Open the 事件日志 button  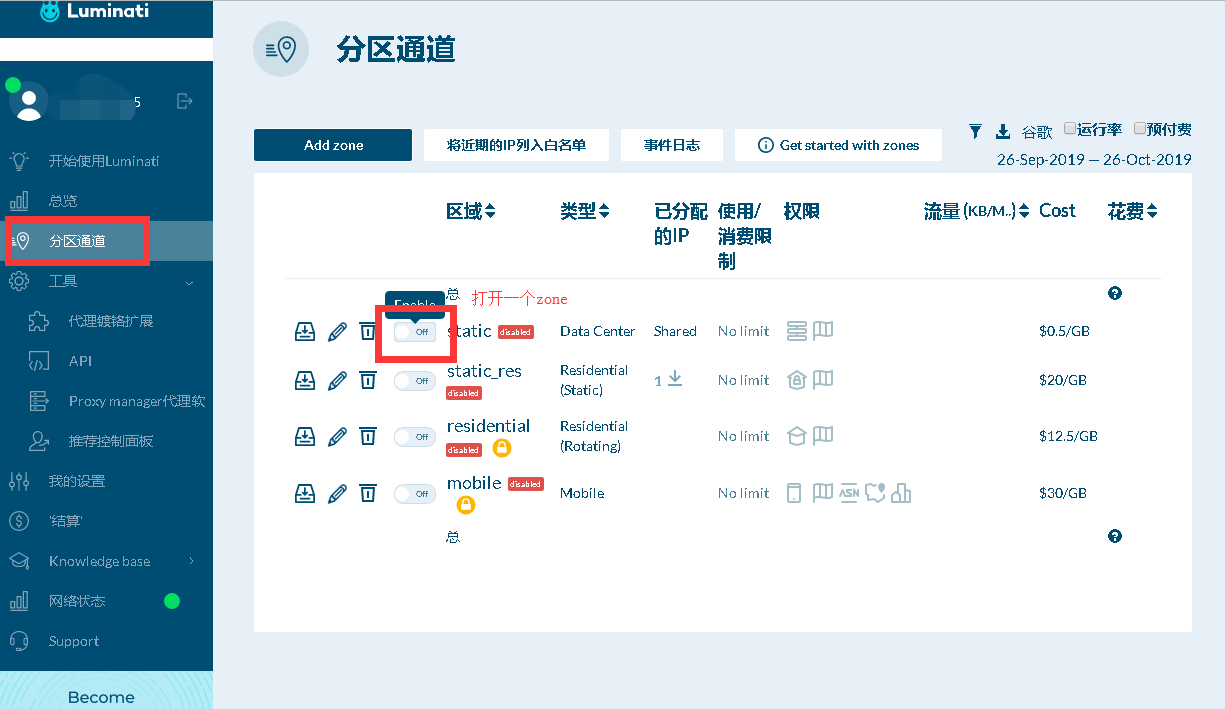point(672,145)
